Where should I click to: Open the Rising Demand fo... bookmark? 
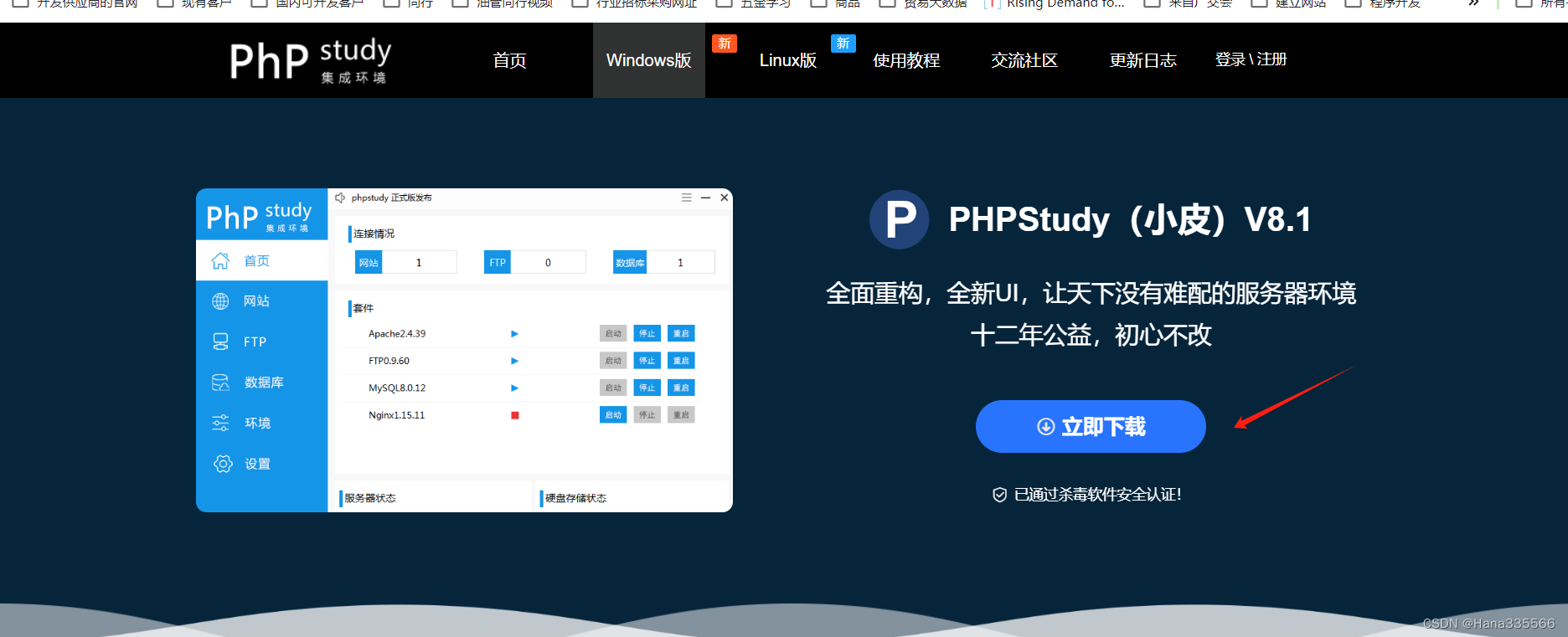click(x=1055, y=3)
